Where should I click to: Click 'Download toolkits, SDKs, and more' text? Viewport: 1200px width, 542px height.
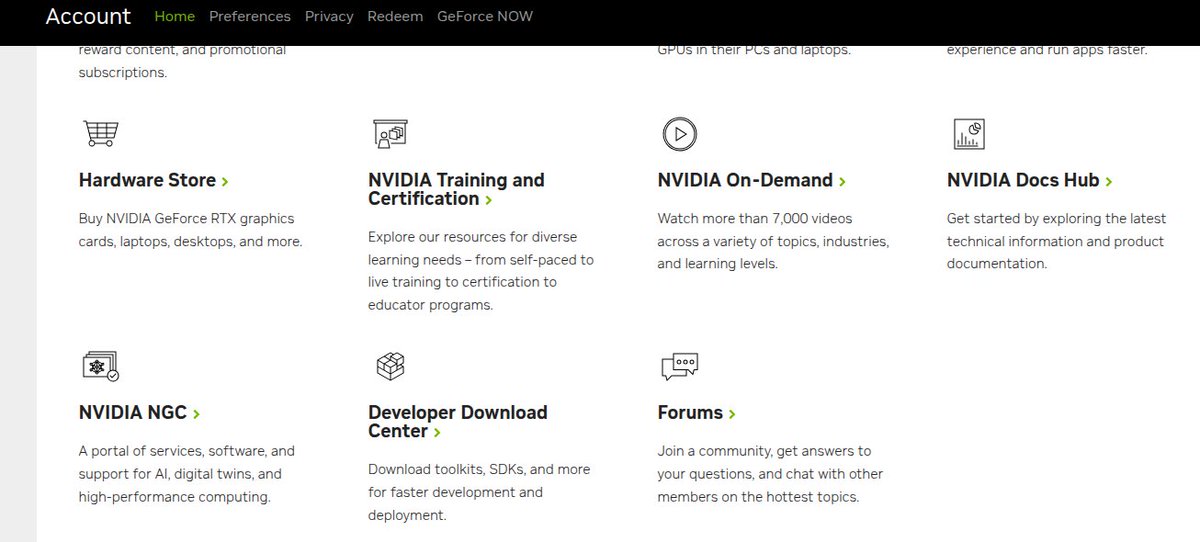click(x=479, y=469)
